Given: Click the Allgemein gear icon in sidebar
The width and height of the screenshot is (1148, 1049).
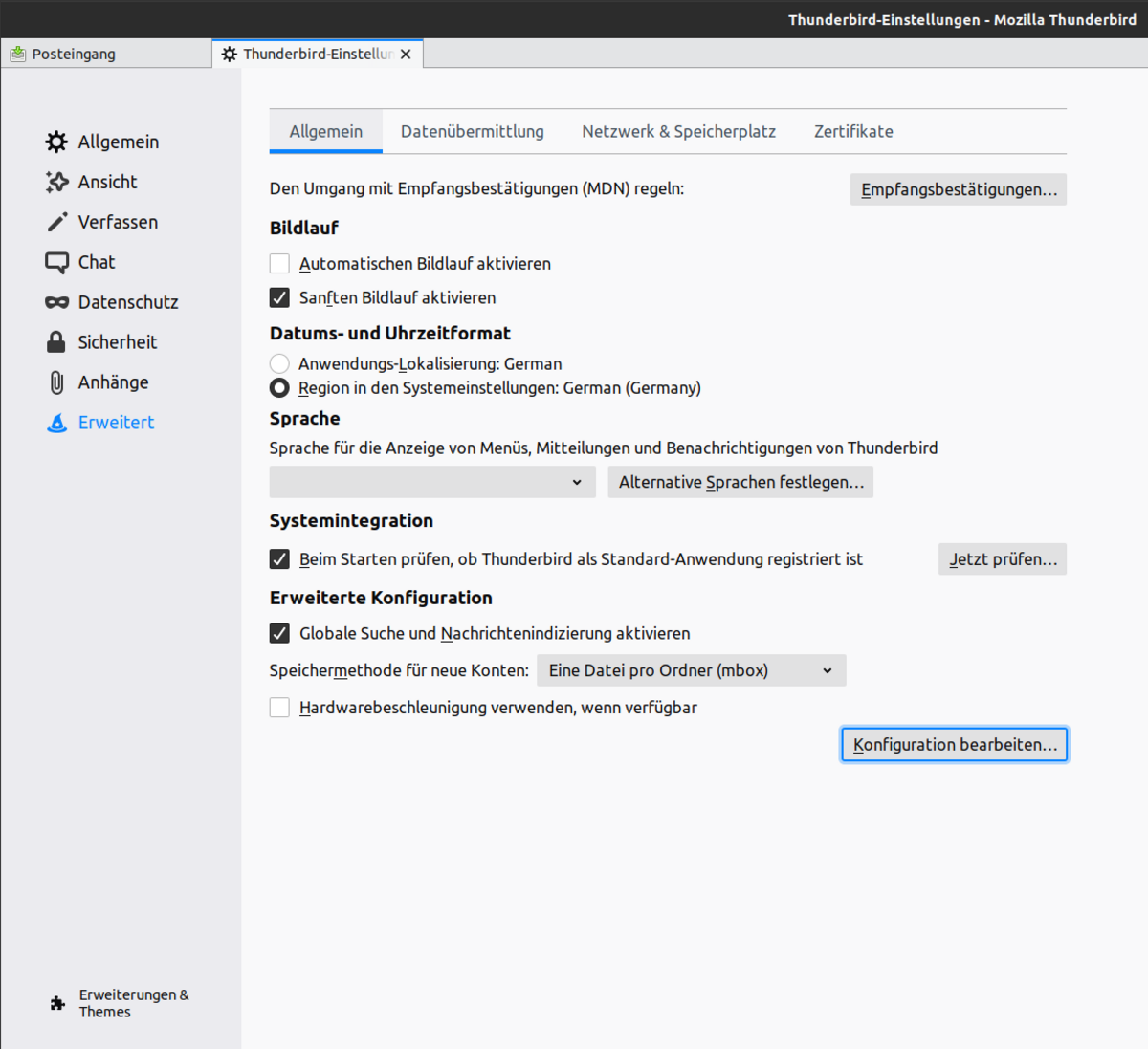Looking at the screenshot, I should (56, 142).
